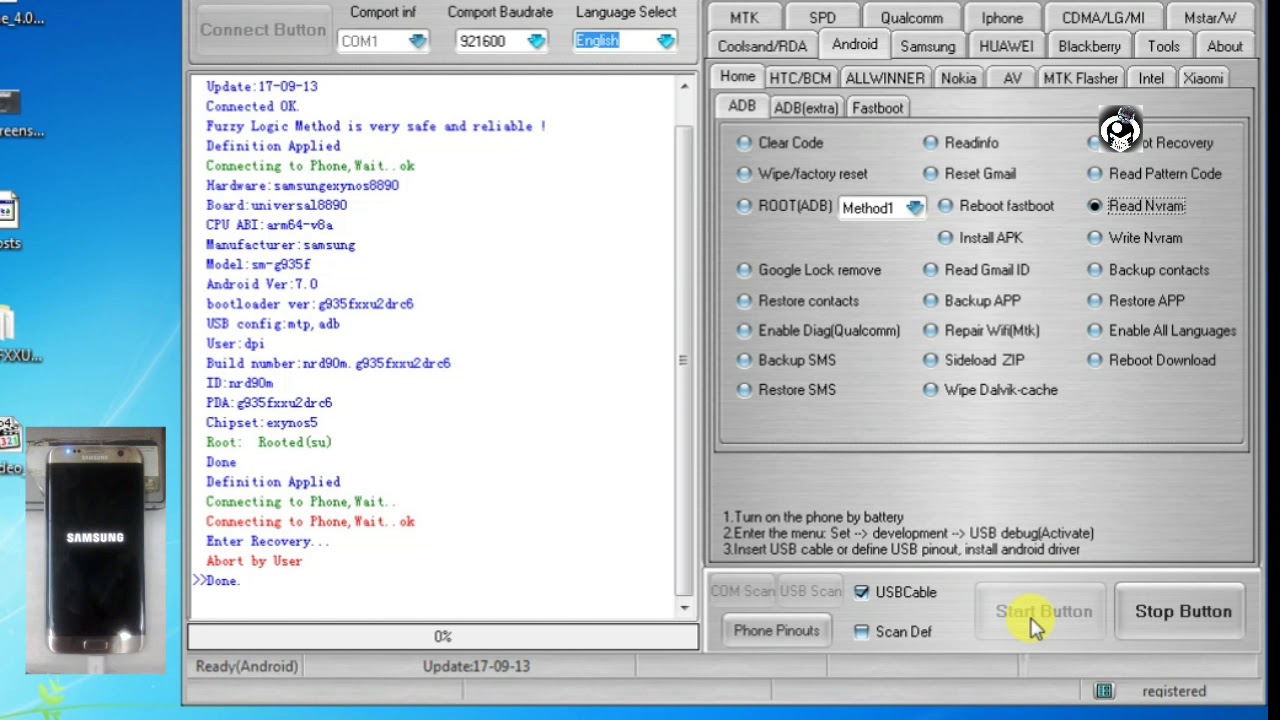Choose the Backup contacts option

click(1095, 270)
